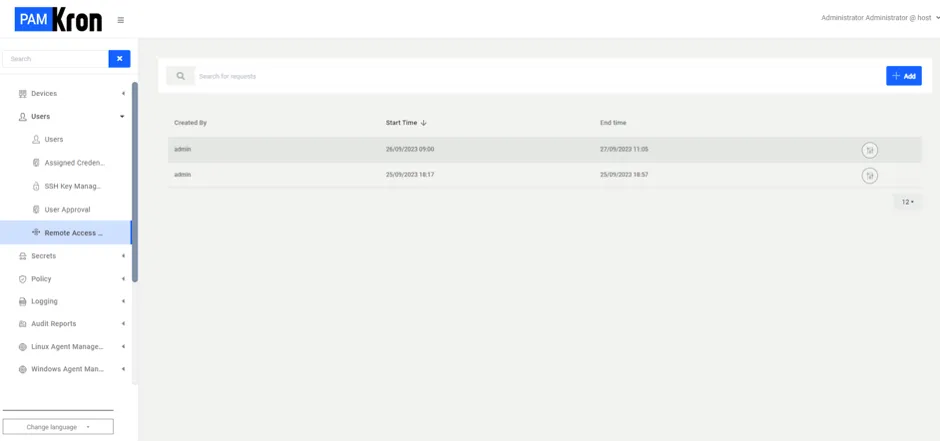Open the Windows Agent Management label
Screen dimensions: 940x442
coord(68,369)
